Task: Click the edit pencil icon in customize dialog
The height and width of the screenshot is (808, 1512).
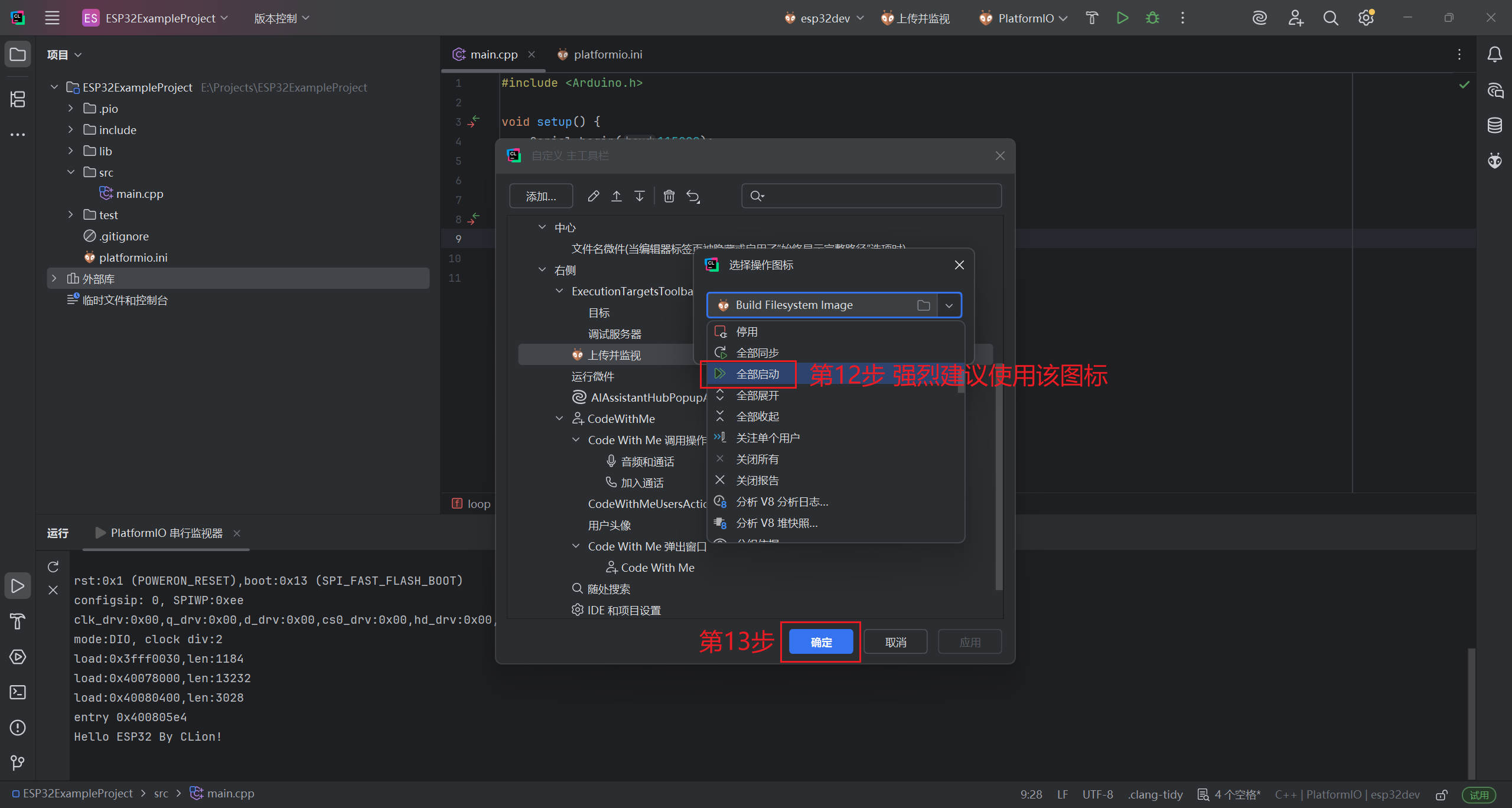Action: [x=593, y=196]
